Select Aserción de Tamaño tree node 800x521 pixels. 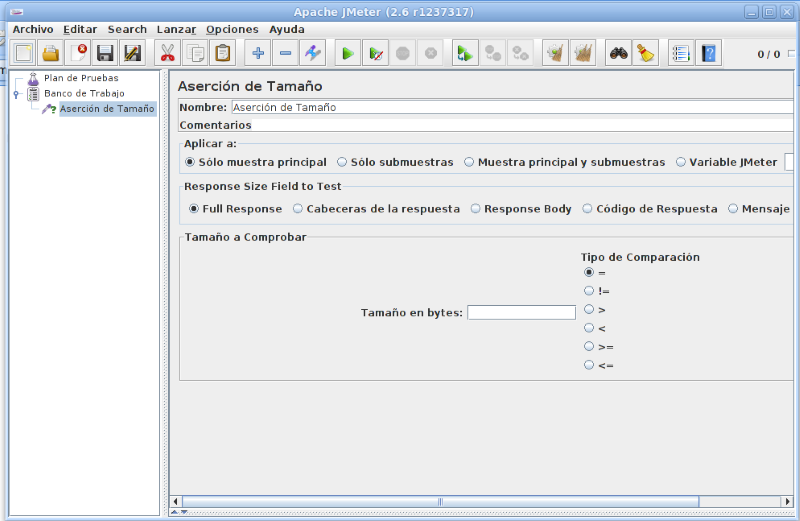tap(107, 109)
